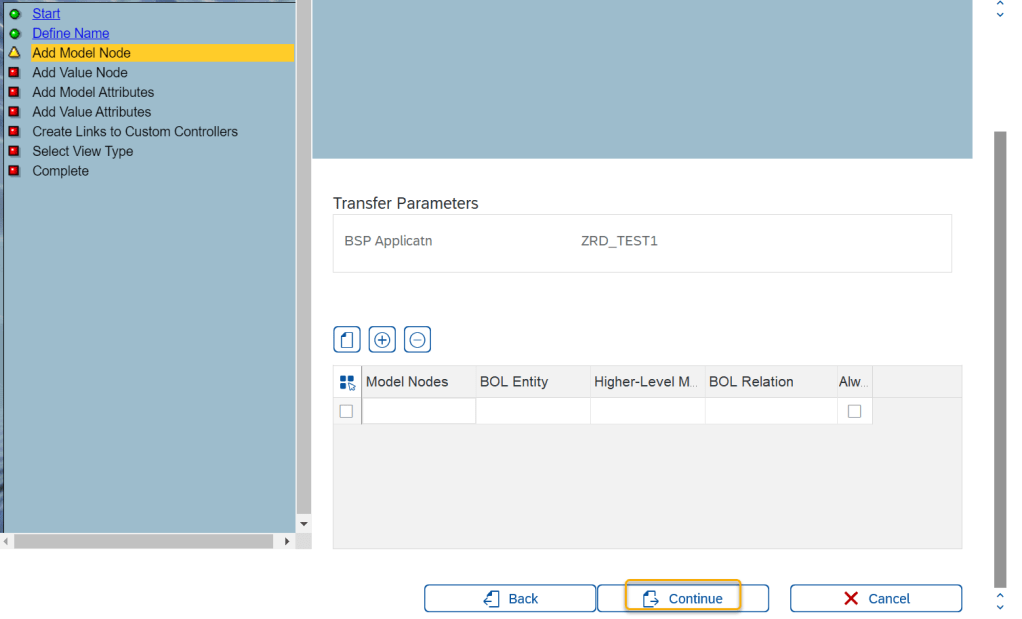Viewport: 1022px width, 619px height.
Task: Click red status icon beside Add Value Node
Action: coord(14,72)
